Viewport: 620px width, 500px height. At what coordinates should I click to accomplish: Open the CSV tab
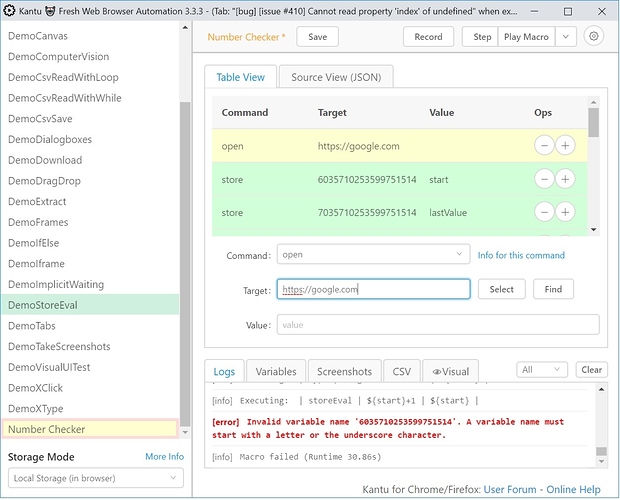coord(402,372)
